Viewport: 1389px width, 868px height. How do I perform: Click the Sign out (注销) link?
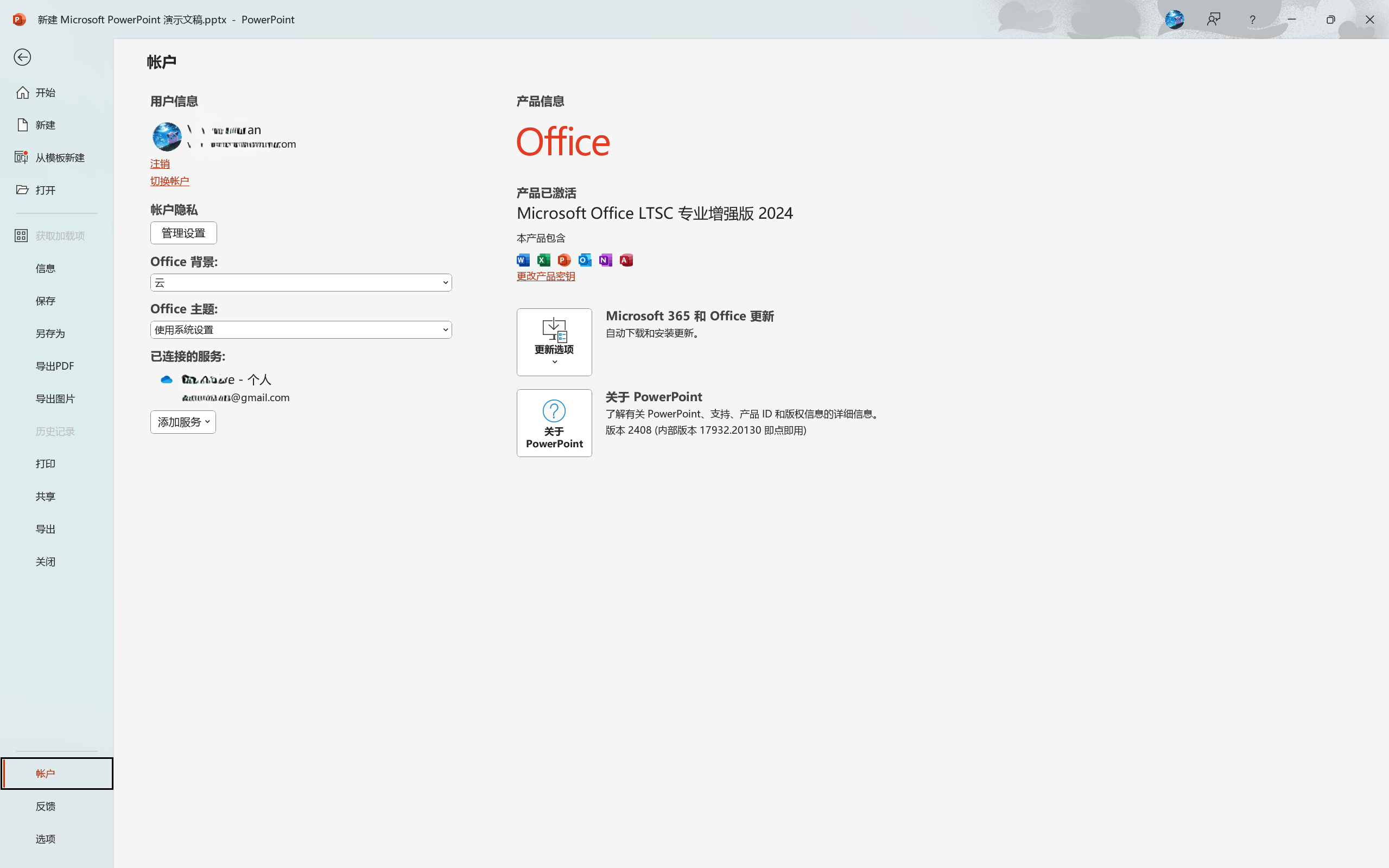(x=160, y=164)
